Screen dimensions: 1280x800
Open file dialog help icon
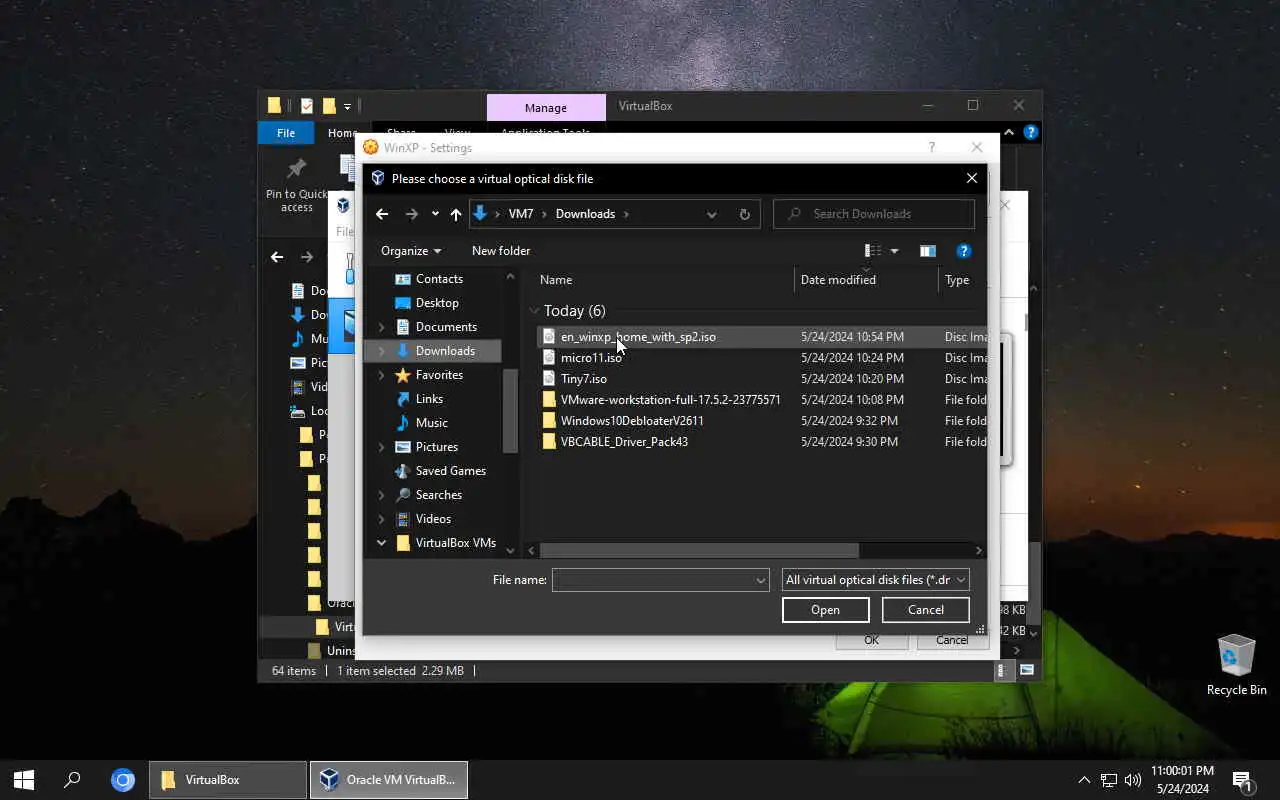(x=964, y=251)
